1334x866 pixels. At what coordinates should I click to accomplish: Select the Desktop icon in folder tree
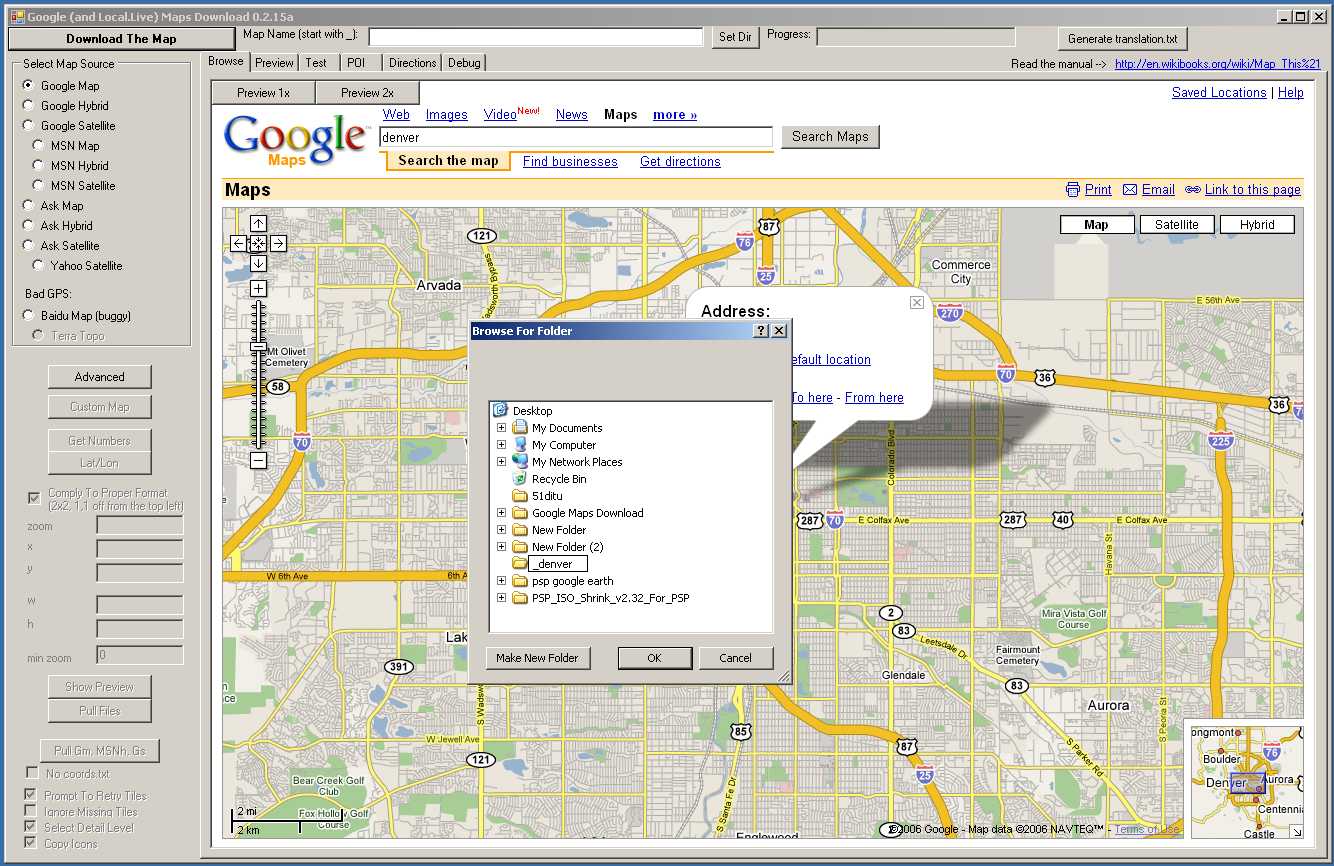[x=500, y=410]
